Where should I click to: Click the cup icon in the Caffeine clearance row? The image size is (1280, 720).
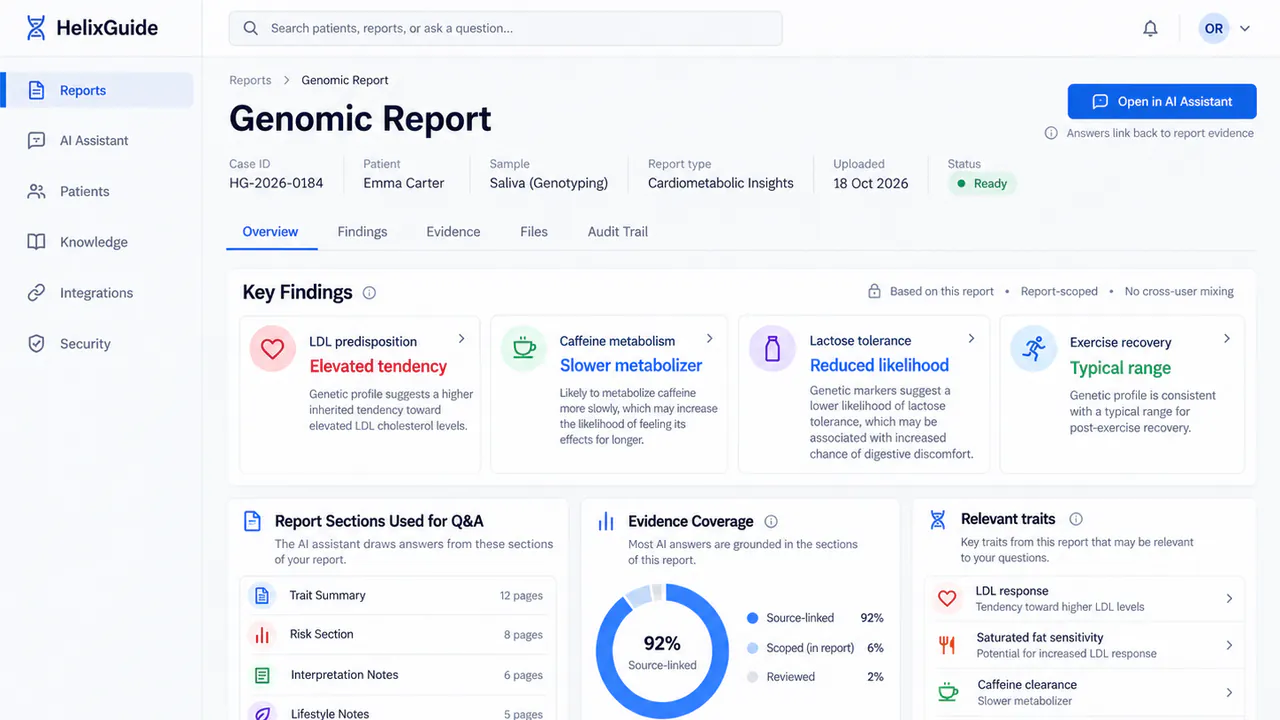947,692
